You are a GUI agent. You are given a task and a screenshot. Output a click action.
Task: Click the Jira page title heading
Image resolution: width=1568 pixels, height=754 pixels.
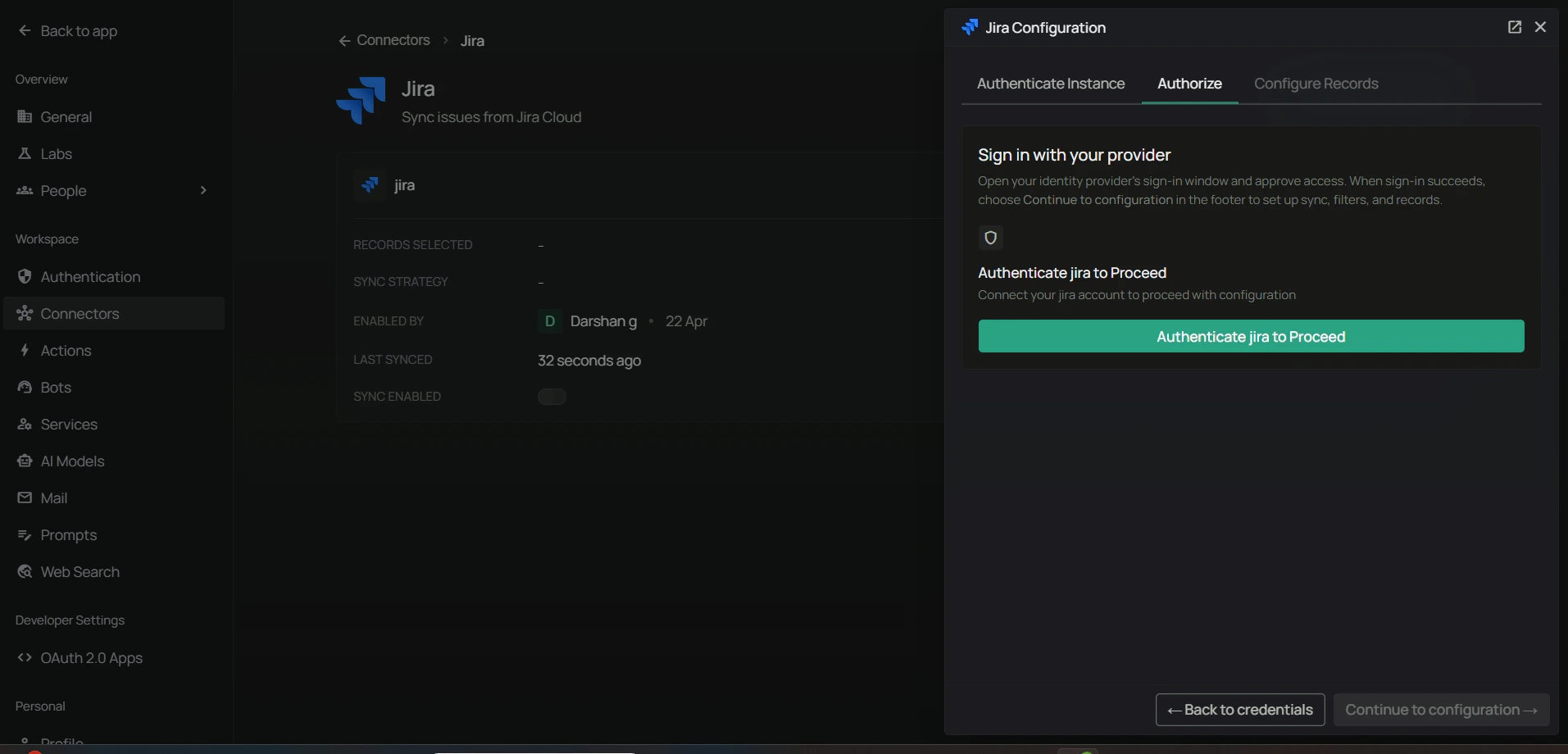tap(418, 89)
